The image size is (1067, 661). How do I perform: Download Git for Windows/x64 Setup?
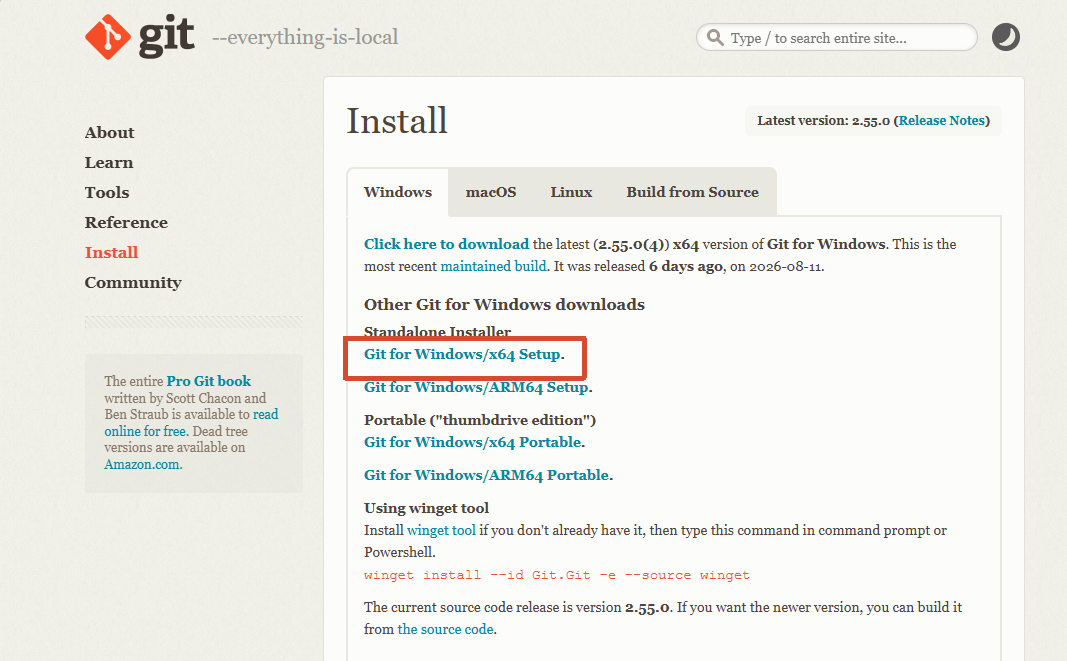click(x=462, y=354)
